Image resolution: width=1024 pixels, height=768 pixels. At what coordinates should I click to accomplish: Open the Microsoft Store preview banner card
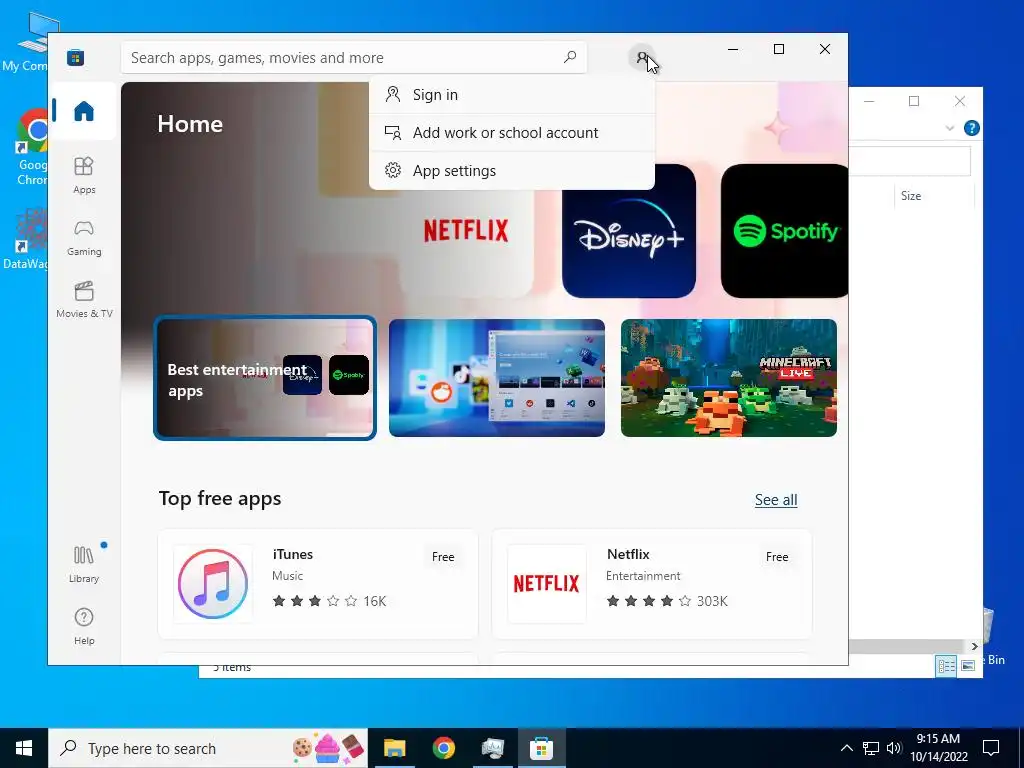(x=496, y=377)
